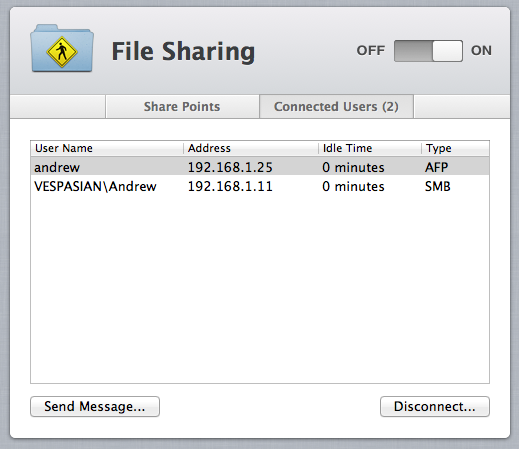The height and width of the screenshot is (449, 519).
Task: Sort by the Idle Time column header
Action: [x=370, y=148]
